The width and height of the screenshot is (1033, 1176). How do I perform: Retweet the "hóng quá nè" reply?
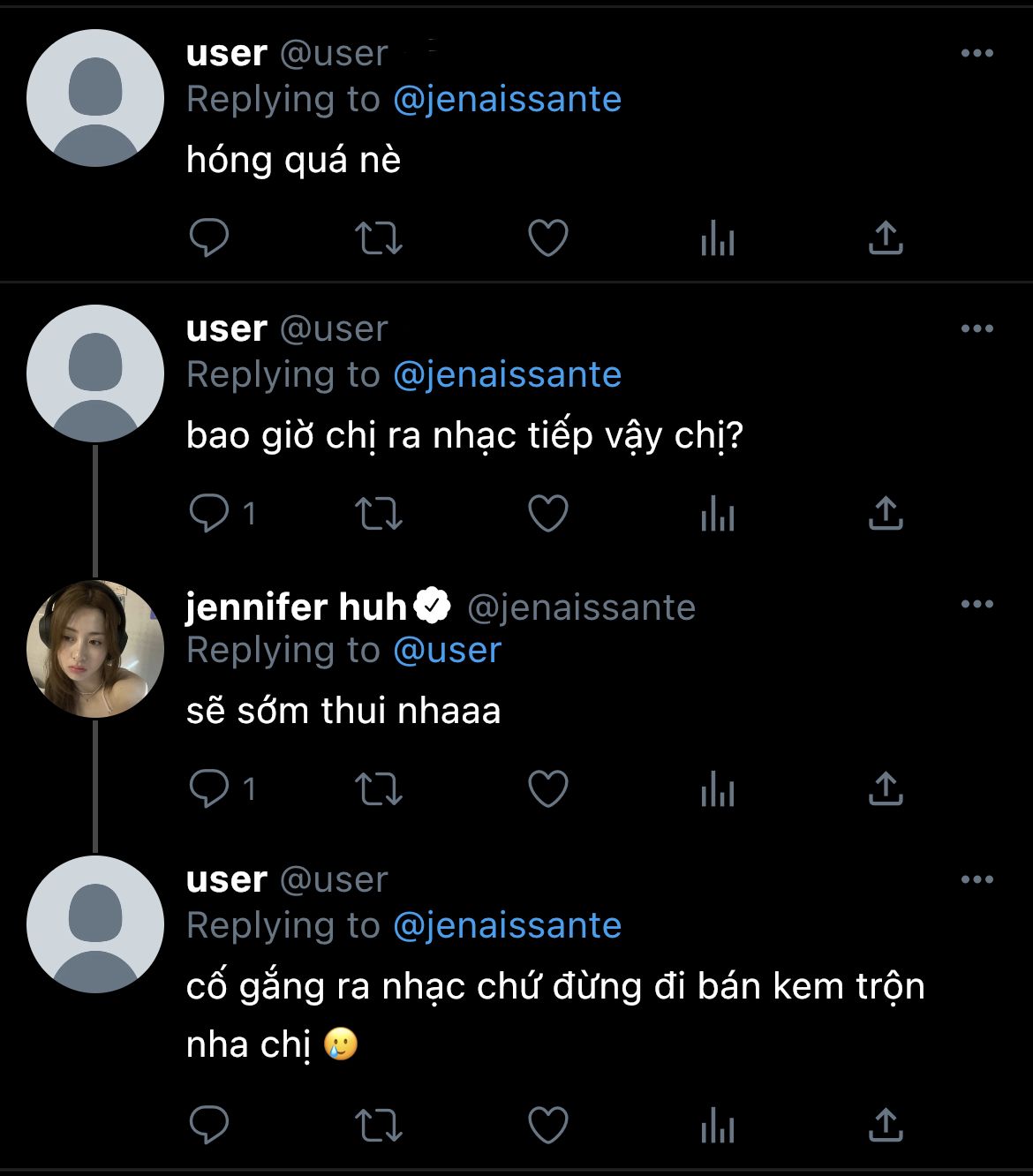[x=378, y=237]
